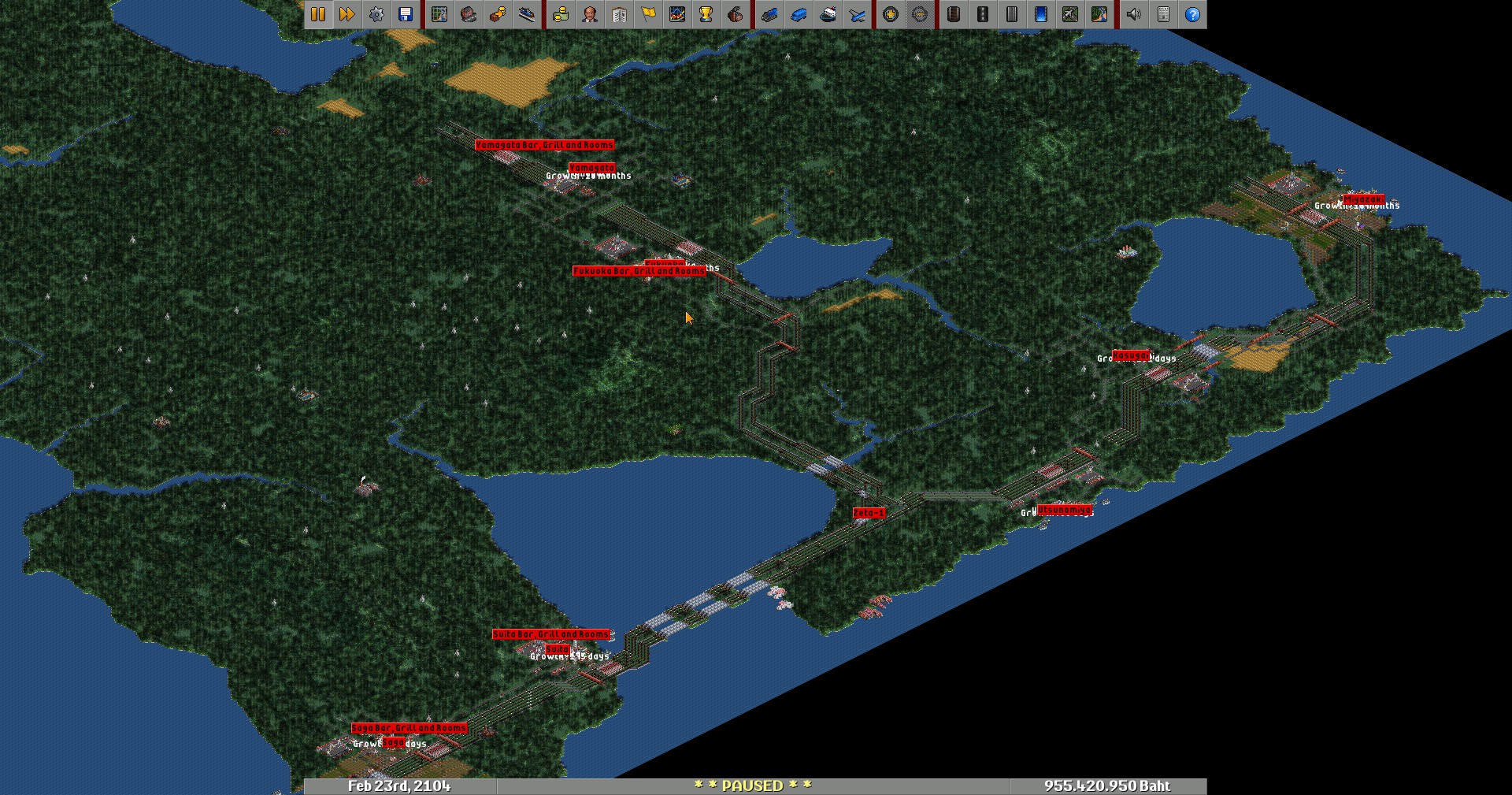Click the Yamagata Bar, Grill and Rooms label
The width and height of the screenshot is (1512, 795).
click(x=544, y=145)
